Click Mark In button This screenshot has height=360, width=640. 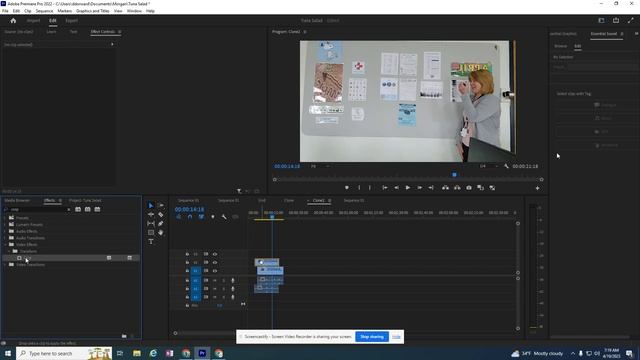(x=359, y=188)
